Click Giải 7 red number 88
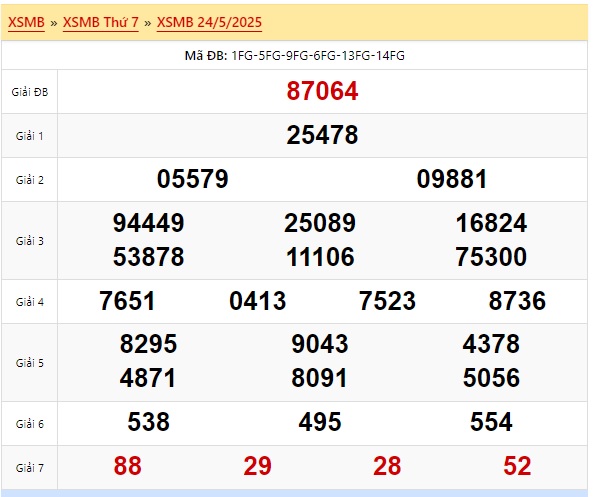The width and height of the screenshot is (593, 497). tap(127, 466)
